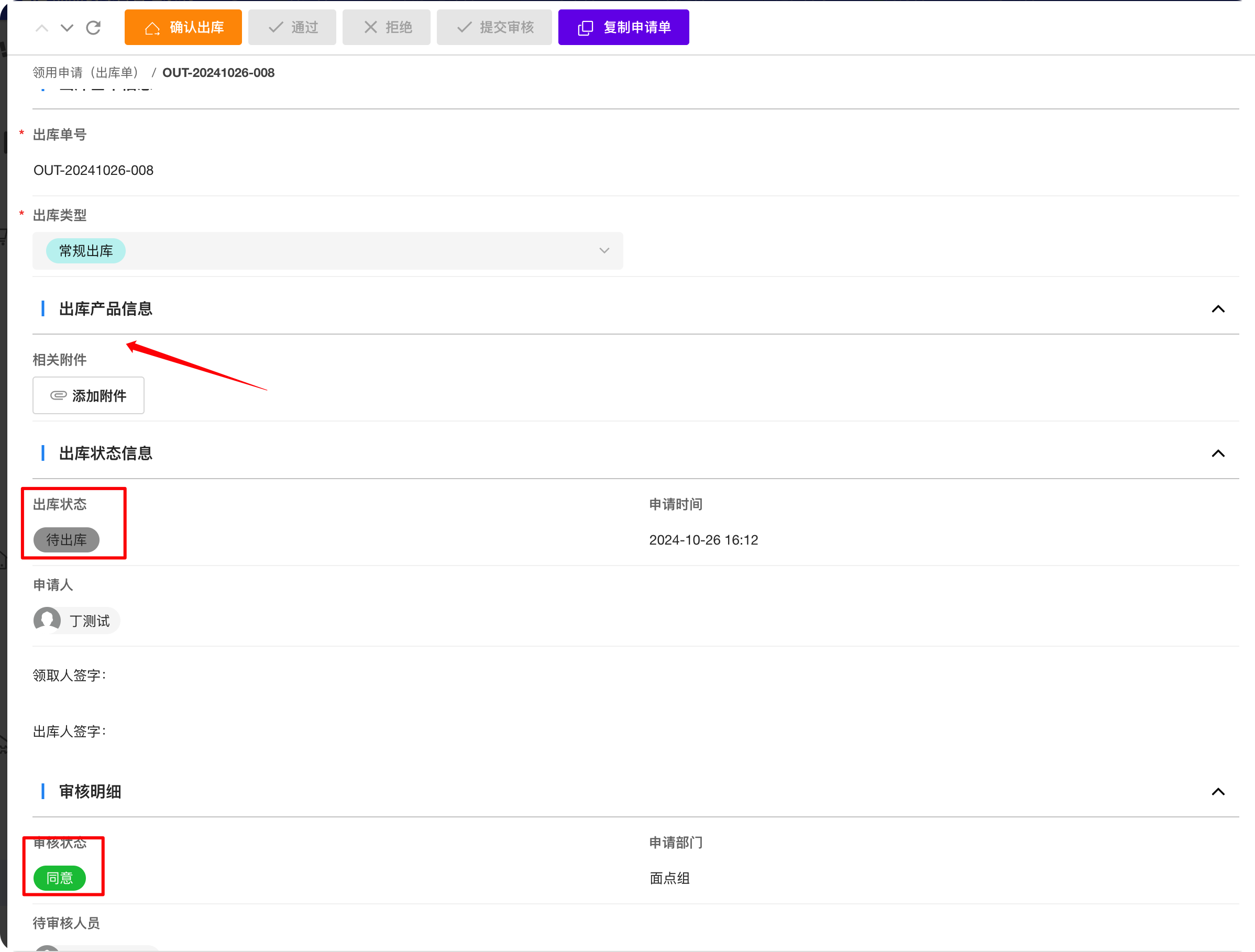Click the 出库单号 value OUT-20241026-008
1255x952 pixels.
coord(94,170)
